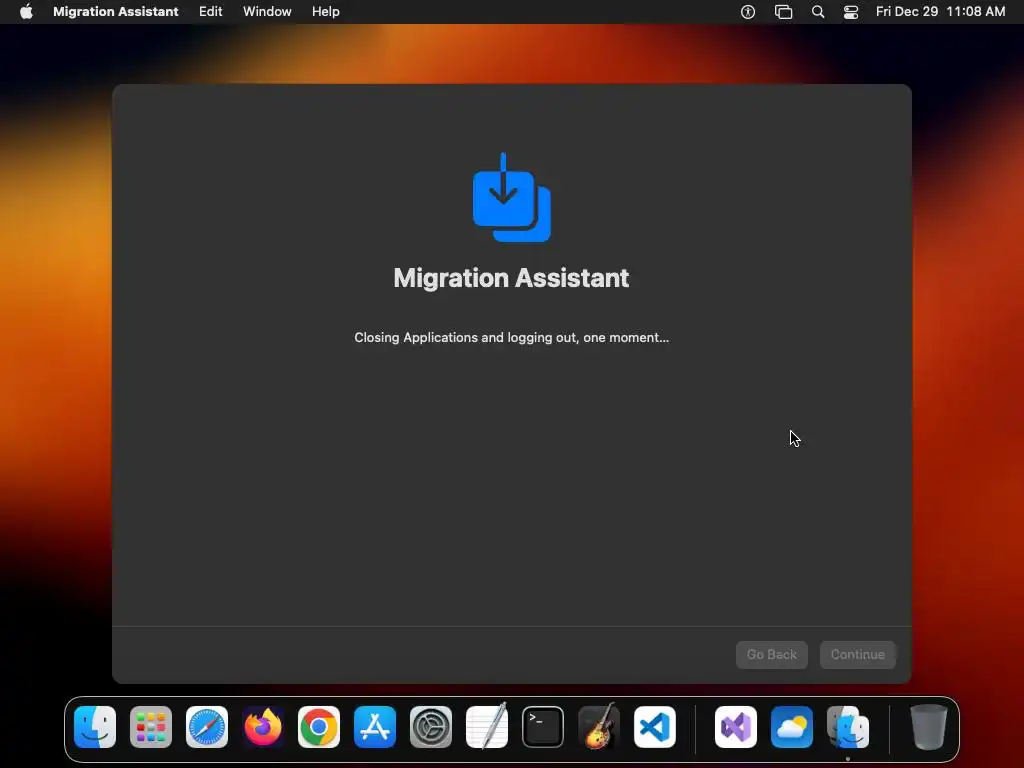Open the Weather app from the Dock
This screenshot has width=1024, height=768.
tap(792, 727)
